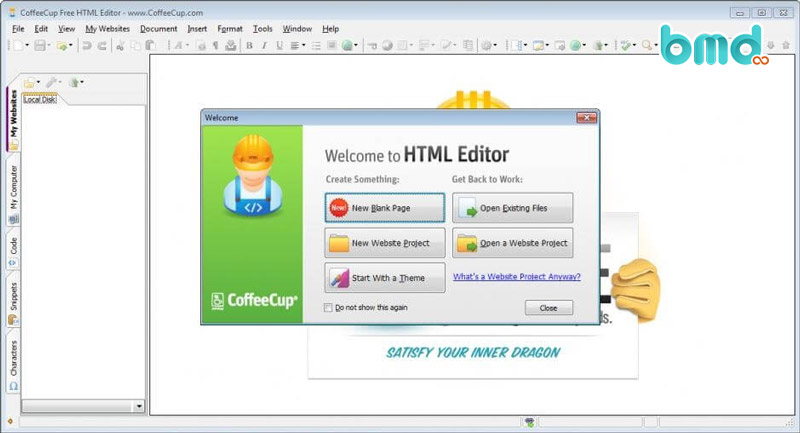Expand the Save icon dropdown arrow
The width and height of the screenshot is (800, 433).
[x=49, y=45]
